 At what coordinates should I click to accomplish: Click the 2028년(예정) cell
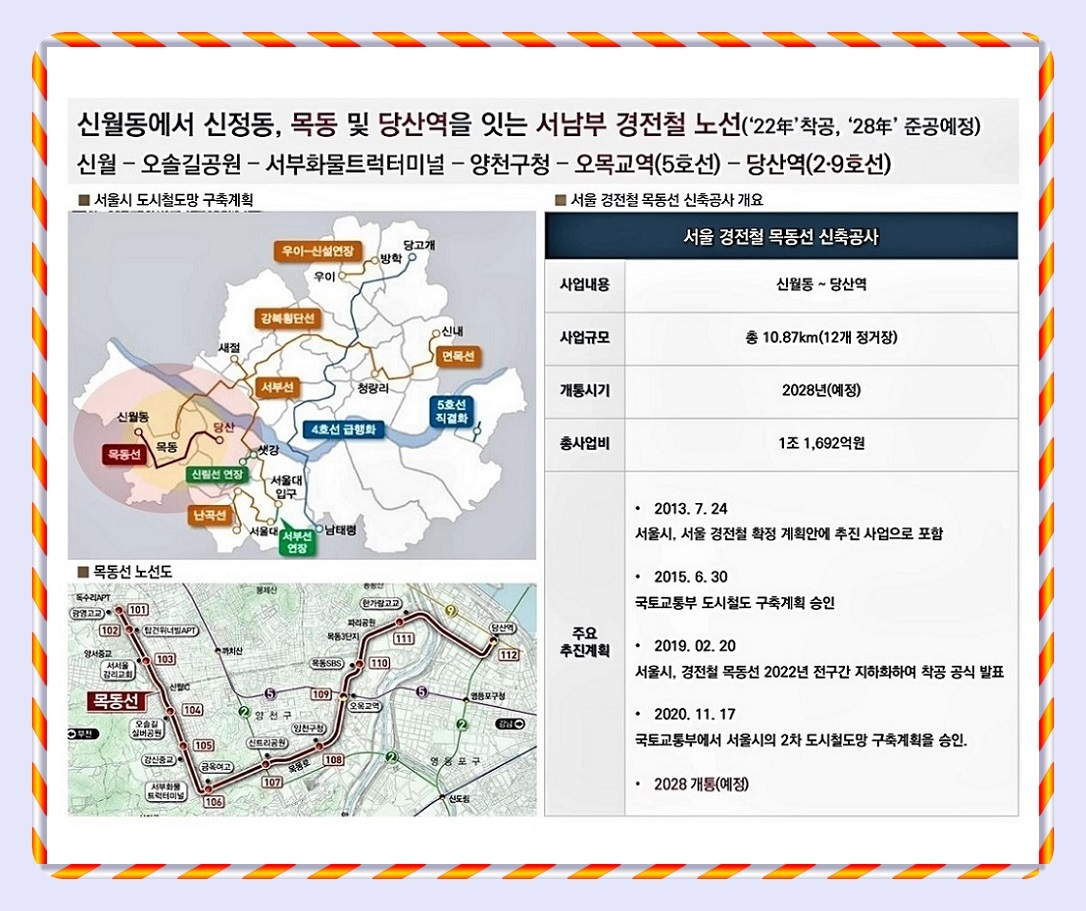821,390
